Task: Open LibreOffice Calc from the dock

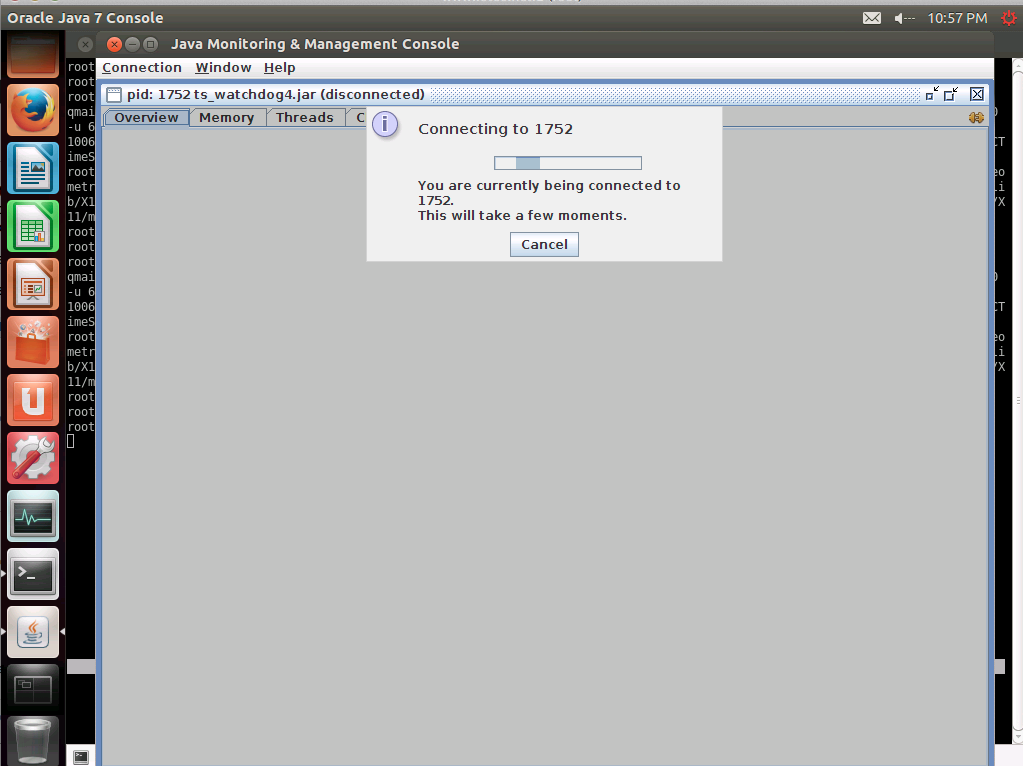Action: (33, 226)
